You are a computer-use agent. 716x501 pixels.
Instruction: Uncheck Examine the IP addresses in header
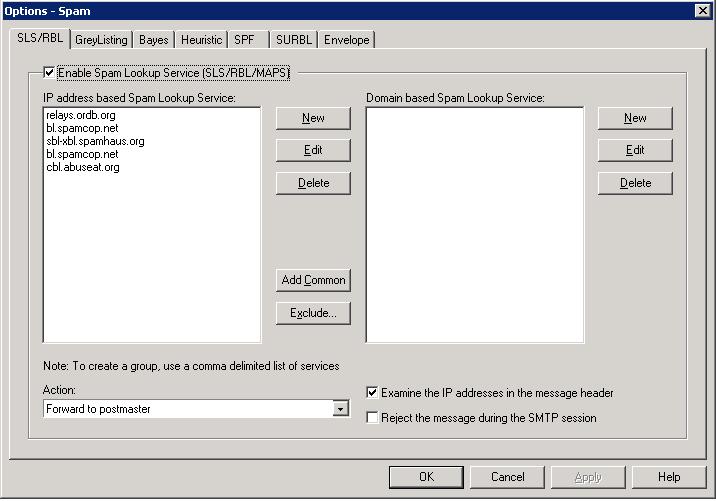click(x=372, y=393)
